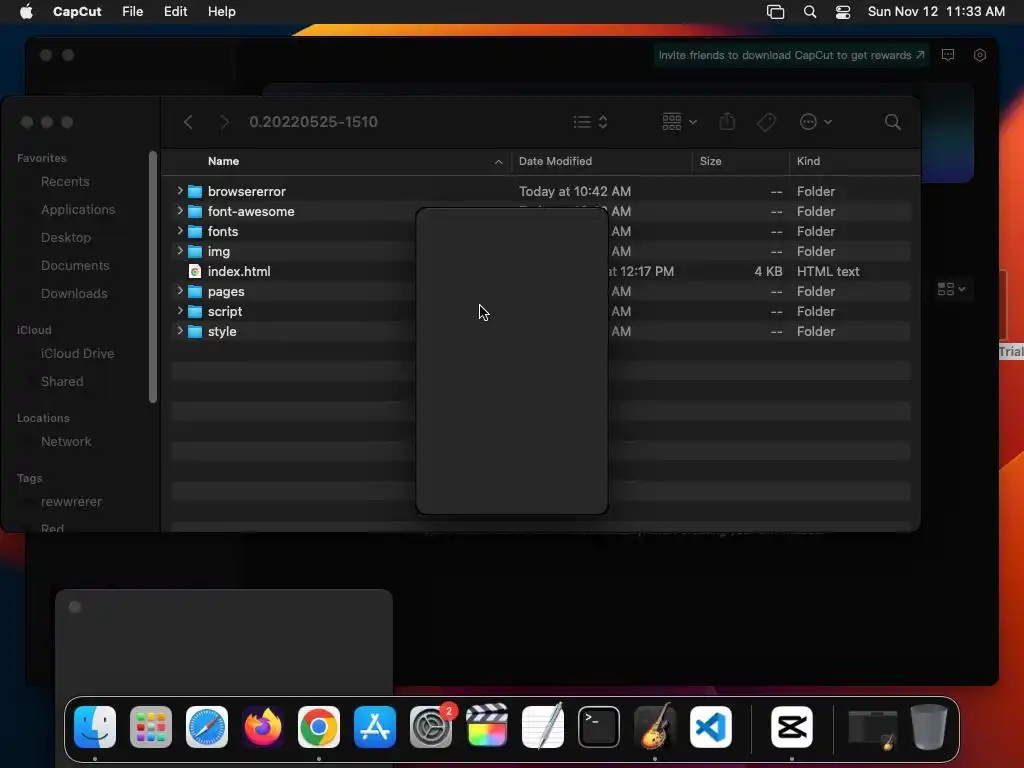Sort by the Size column header

point(710,161)
